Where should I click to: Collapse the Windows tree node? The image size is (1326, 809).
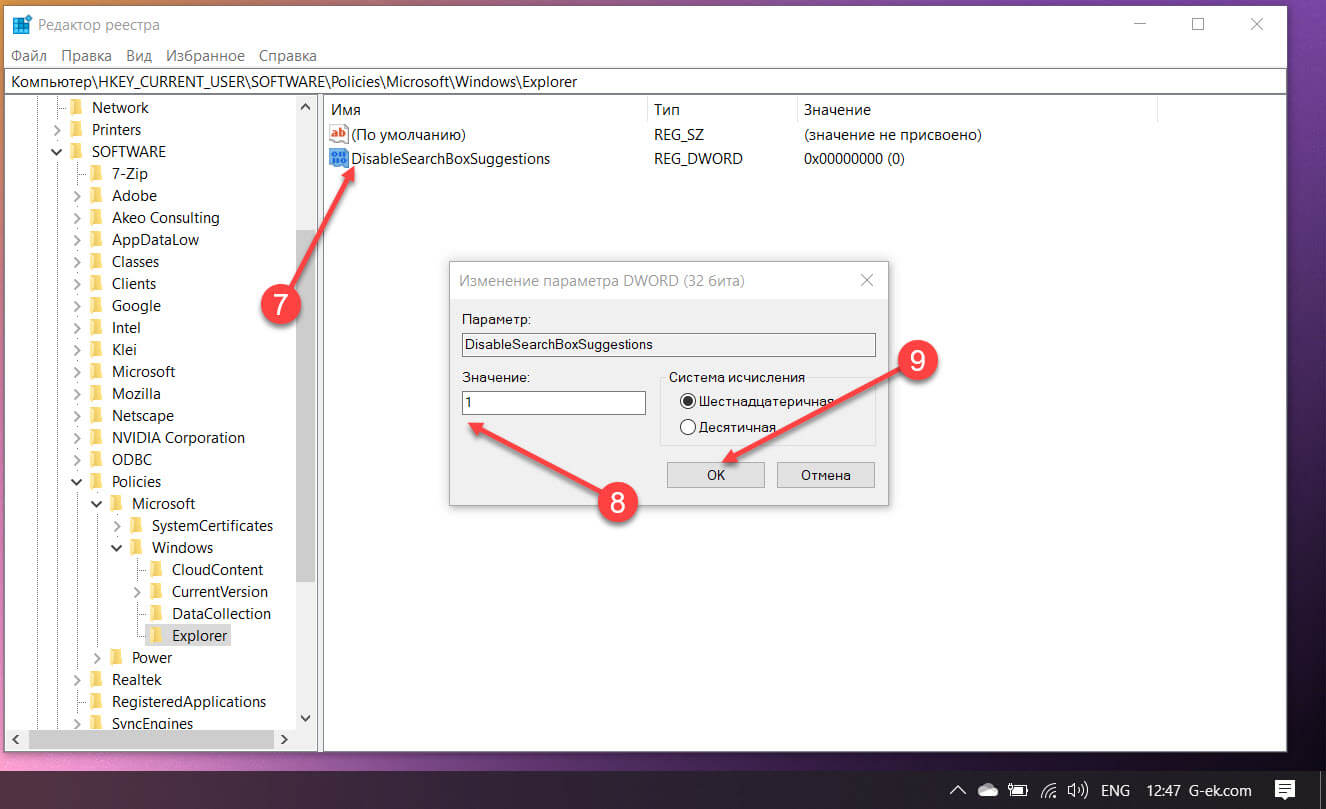tap(117, 548)
